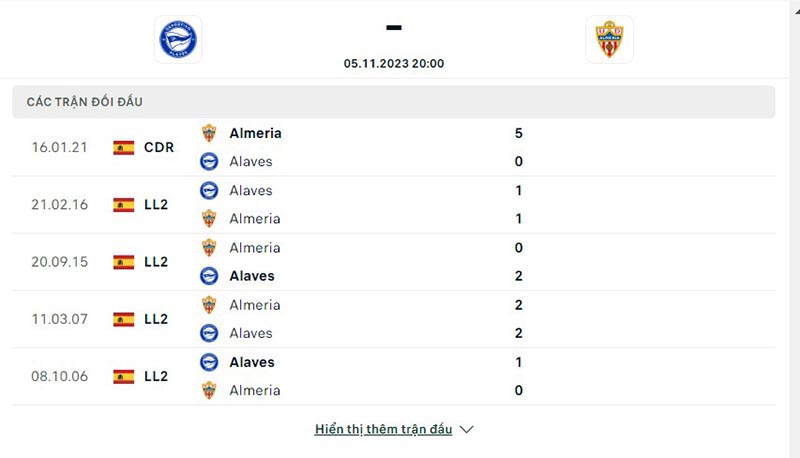Click the score 5 for Almeria

[x=518, y=133]
